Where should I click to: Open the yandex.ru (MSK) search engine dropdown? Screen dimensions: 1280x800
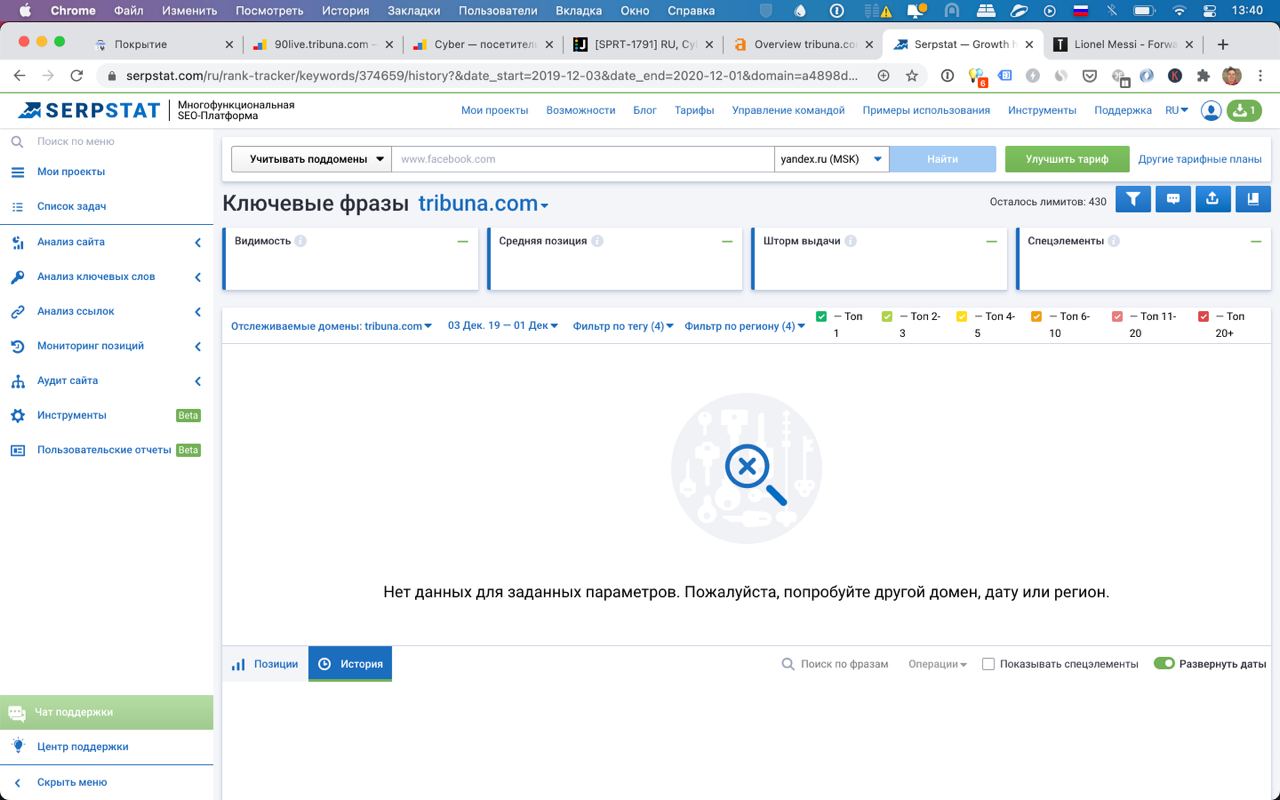click(x=831, y=159)
